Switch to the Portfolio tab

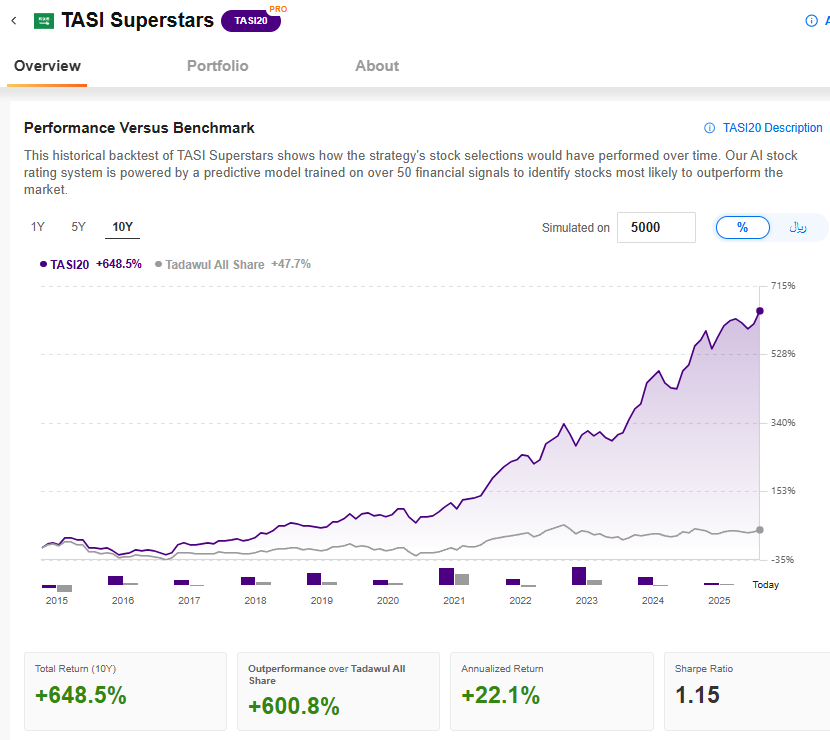click(x=218, y=66)
